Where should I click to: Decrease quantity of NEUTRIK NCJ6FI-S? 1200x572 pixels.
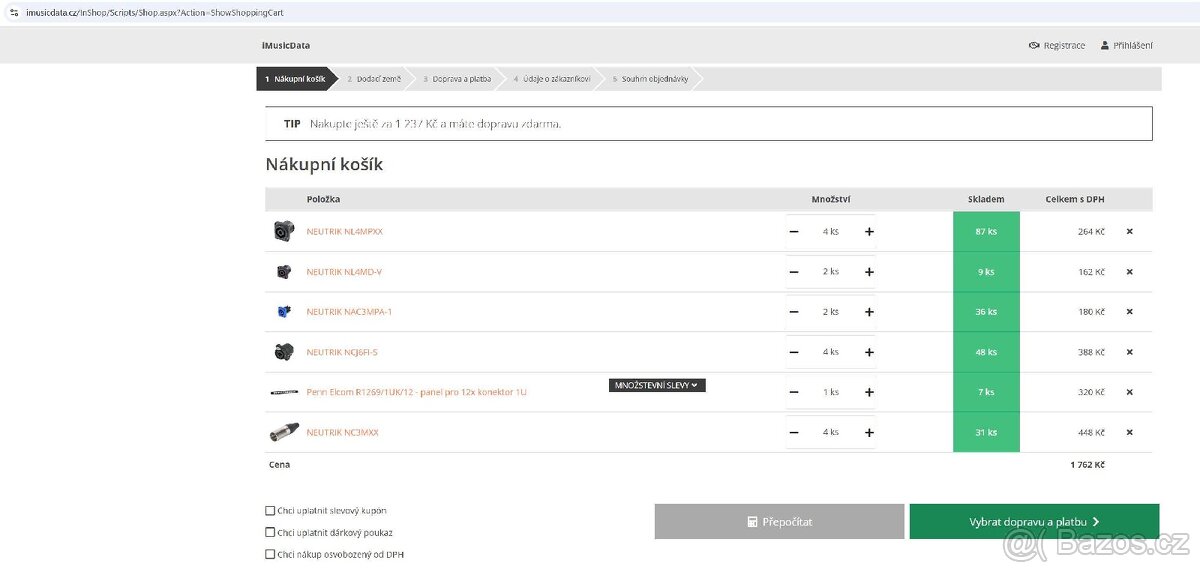click(x=794, y=352)
